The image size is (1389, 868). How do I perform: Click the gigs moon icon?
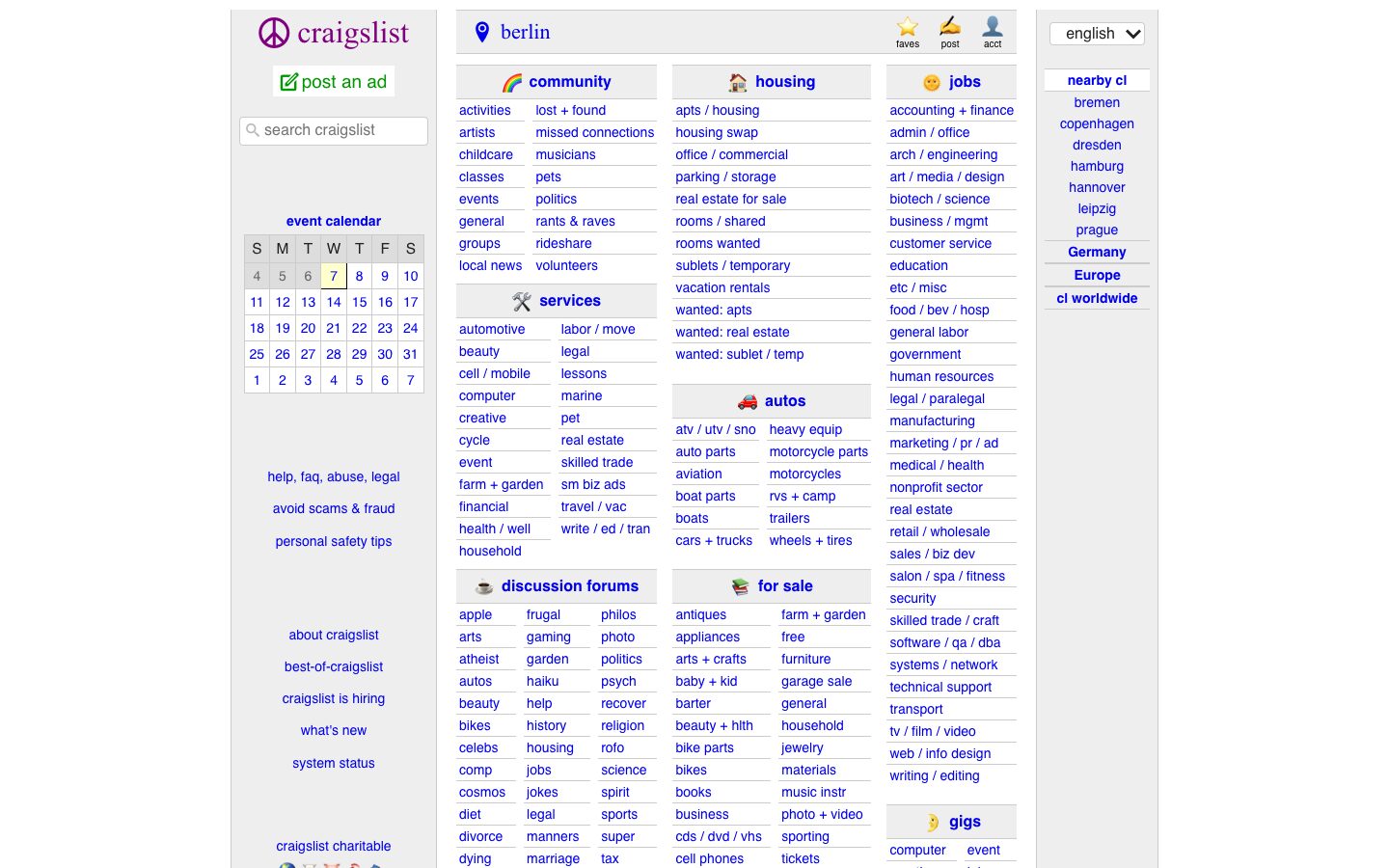pyautogui.click(x=932, y=823)
